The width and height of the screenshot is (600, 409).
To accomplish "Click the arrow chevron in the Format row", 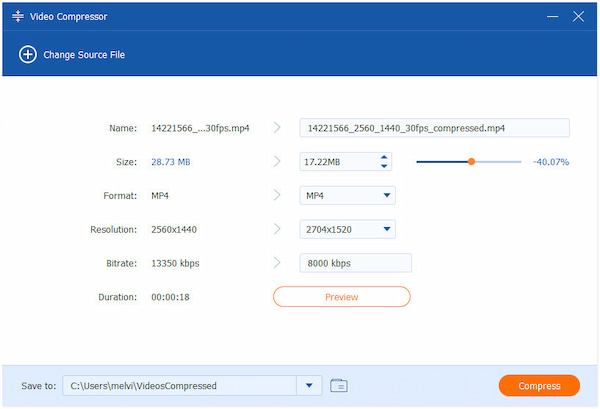I will [x=277, y=195].
